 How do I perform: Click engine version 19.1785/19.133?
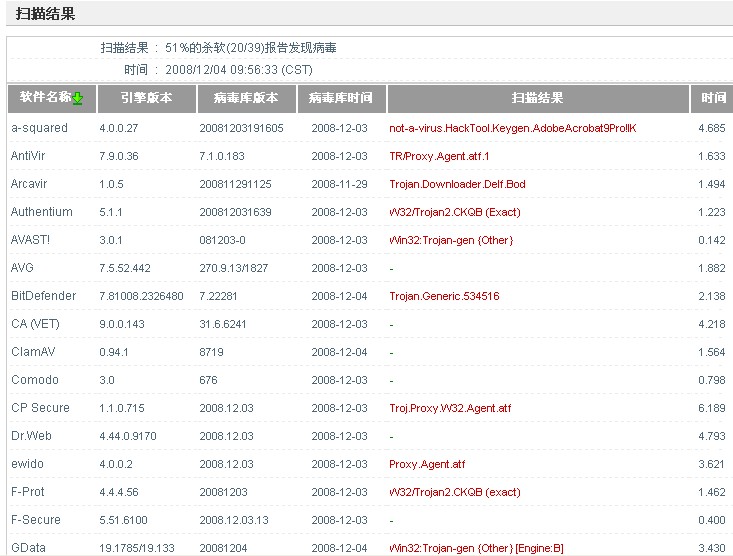click(137, 548)
